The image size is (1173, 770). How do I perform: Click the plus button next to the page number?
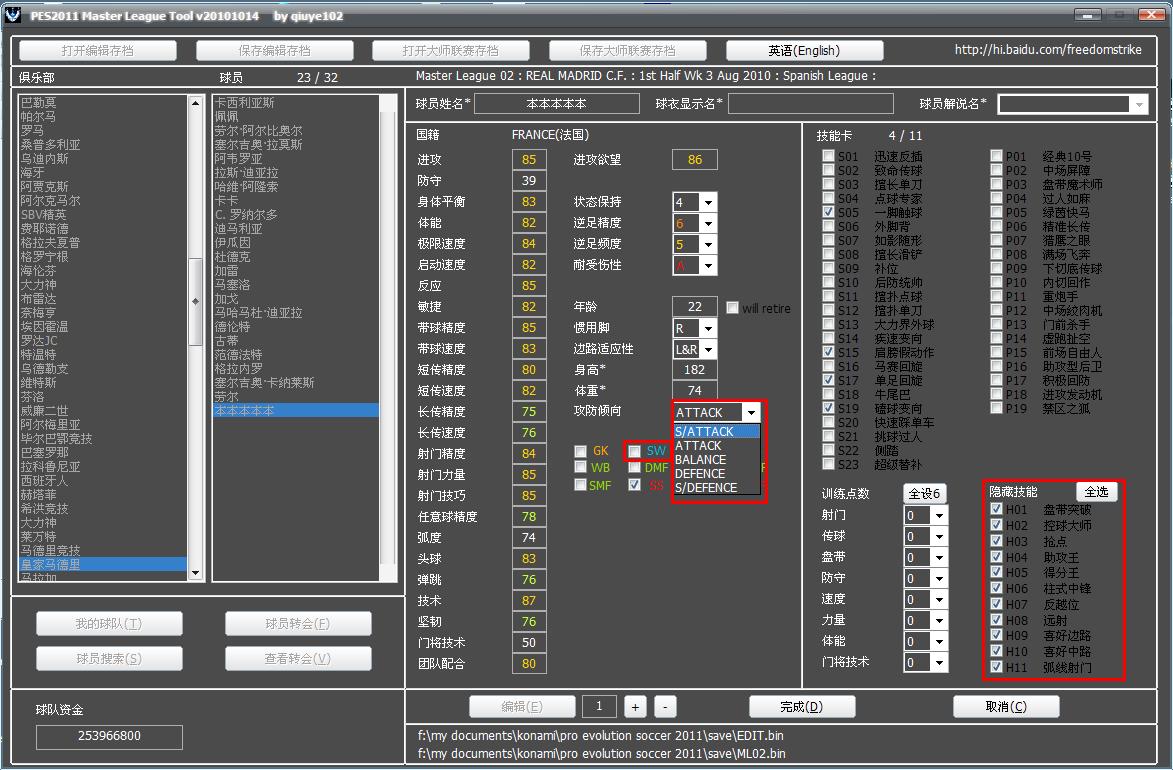coord(635,706)
